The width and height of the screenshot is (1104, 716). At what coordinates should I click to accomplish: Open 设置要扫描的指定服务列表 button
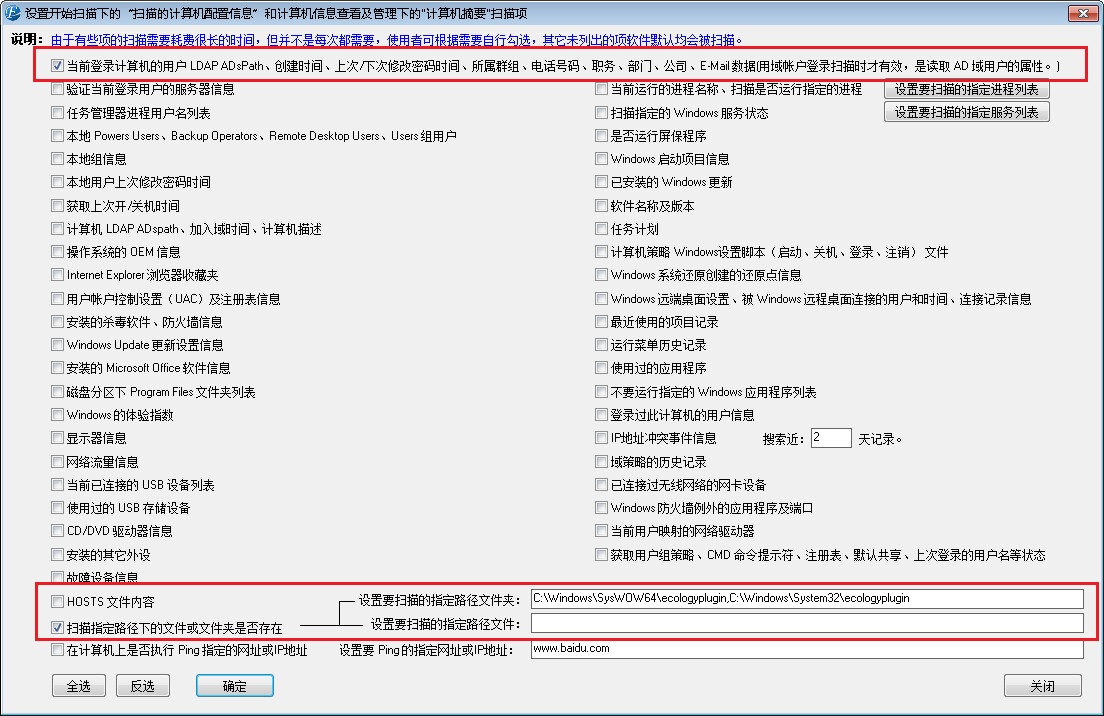(967, 112)
